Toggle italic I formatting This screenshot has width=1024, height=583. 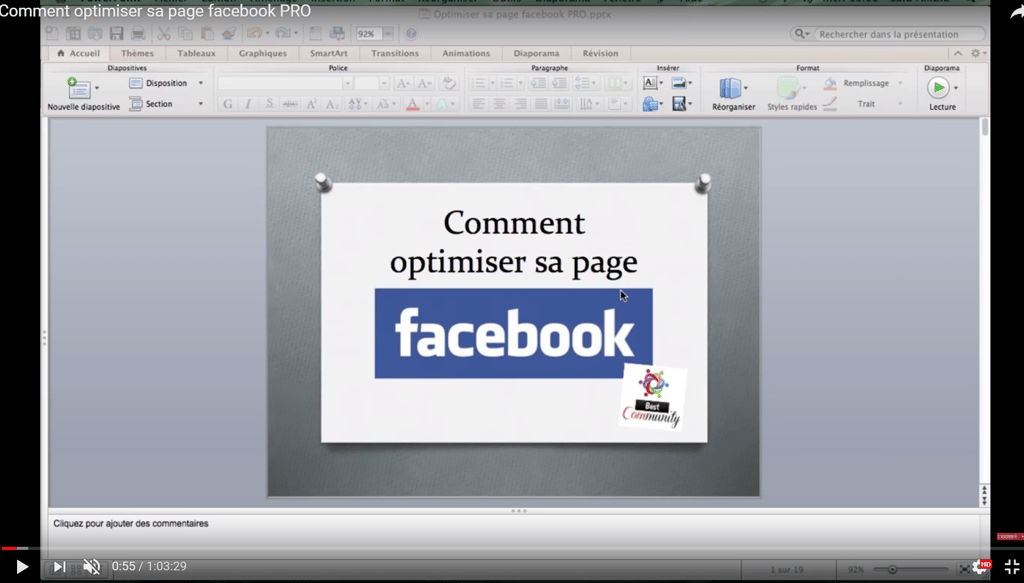tap(248, 104)
